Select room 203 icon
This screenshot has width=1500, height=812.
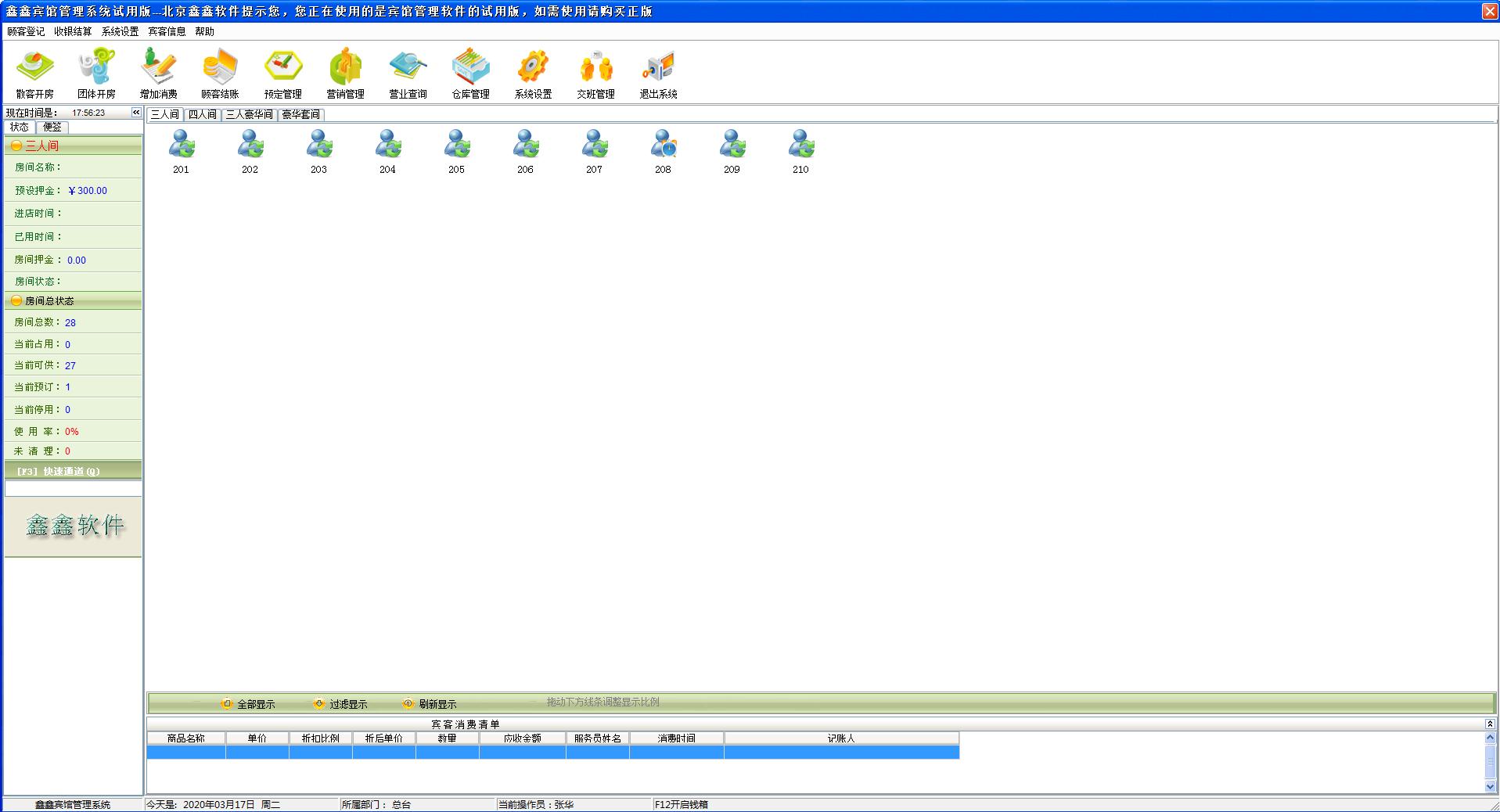(319, 151)
